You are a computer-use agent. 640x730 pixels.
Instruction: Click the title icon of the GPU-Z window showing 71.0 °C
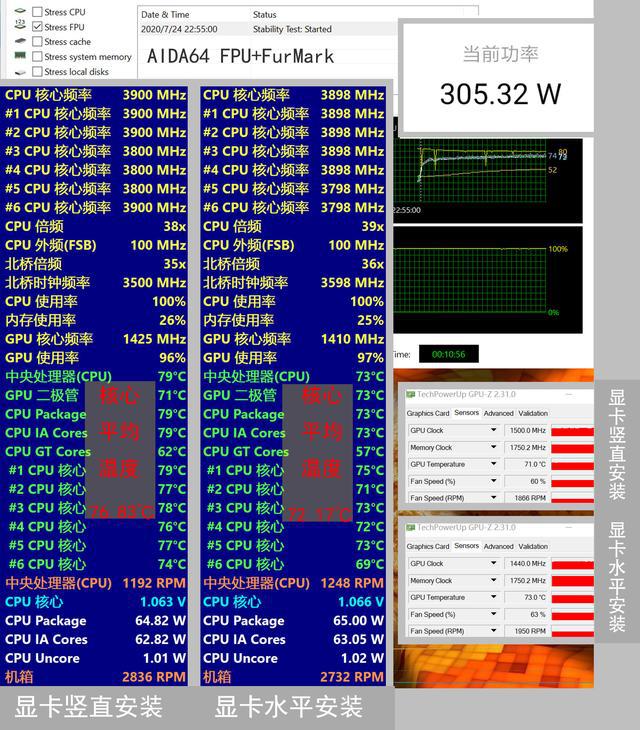(x=411, y=394)
